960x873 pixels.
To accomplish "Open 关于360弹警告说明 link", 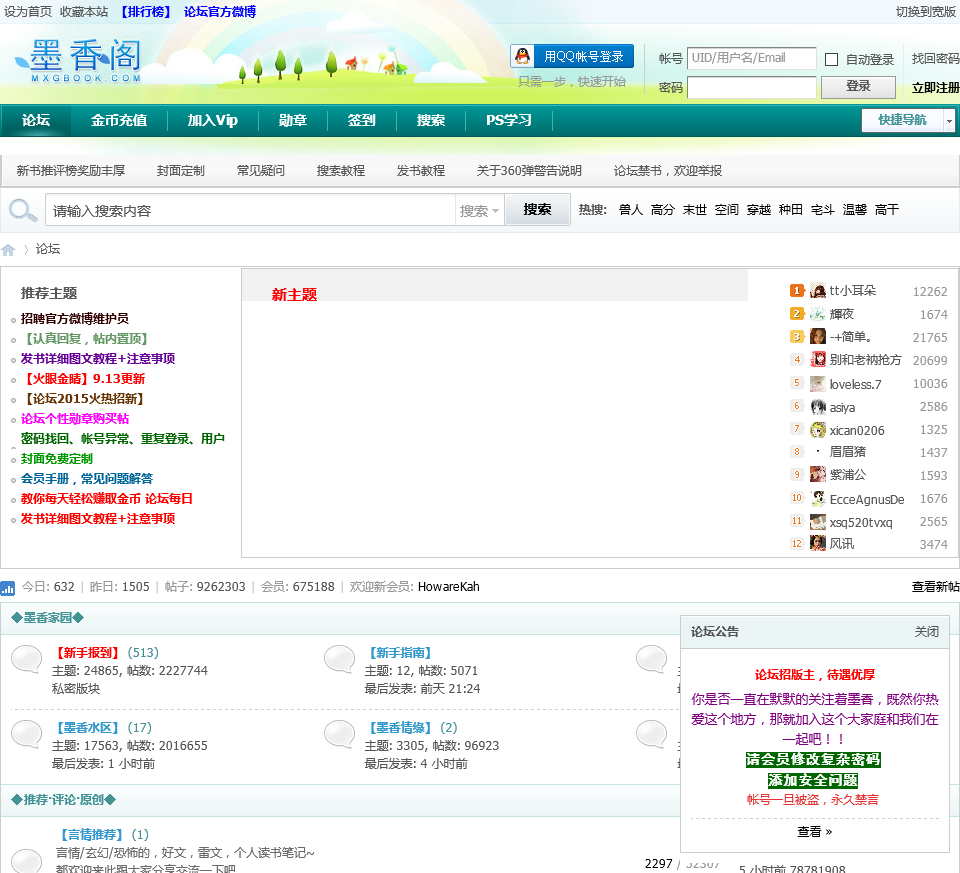I will [529, 171].
